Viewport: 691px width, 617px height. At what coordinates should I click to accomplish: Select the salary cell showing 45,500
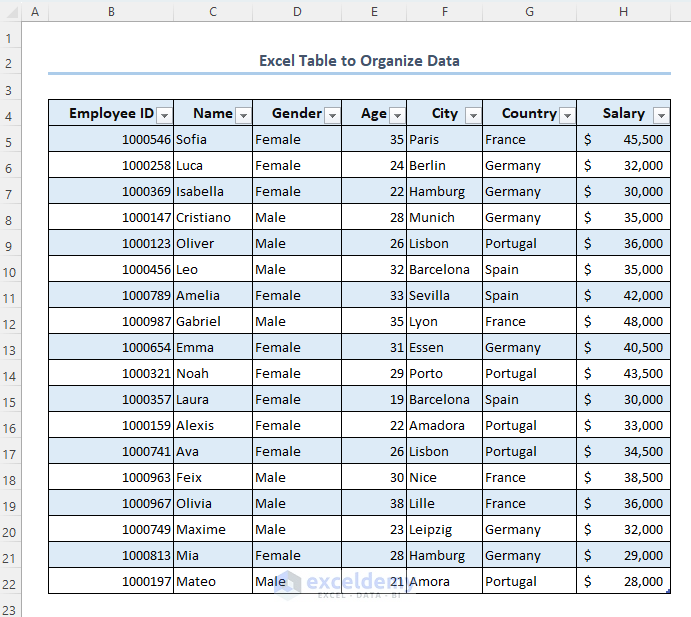pos(624,139)
